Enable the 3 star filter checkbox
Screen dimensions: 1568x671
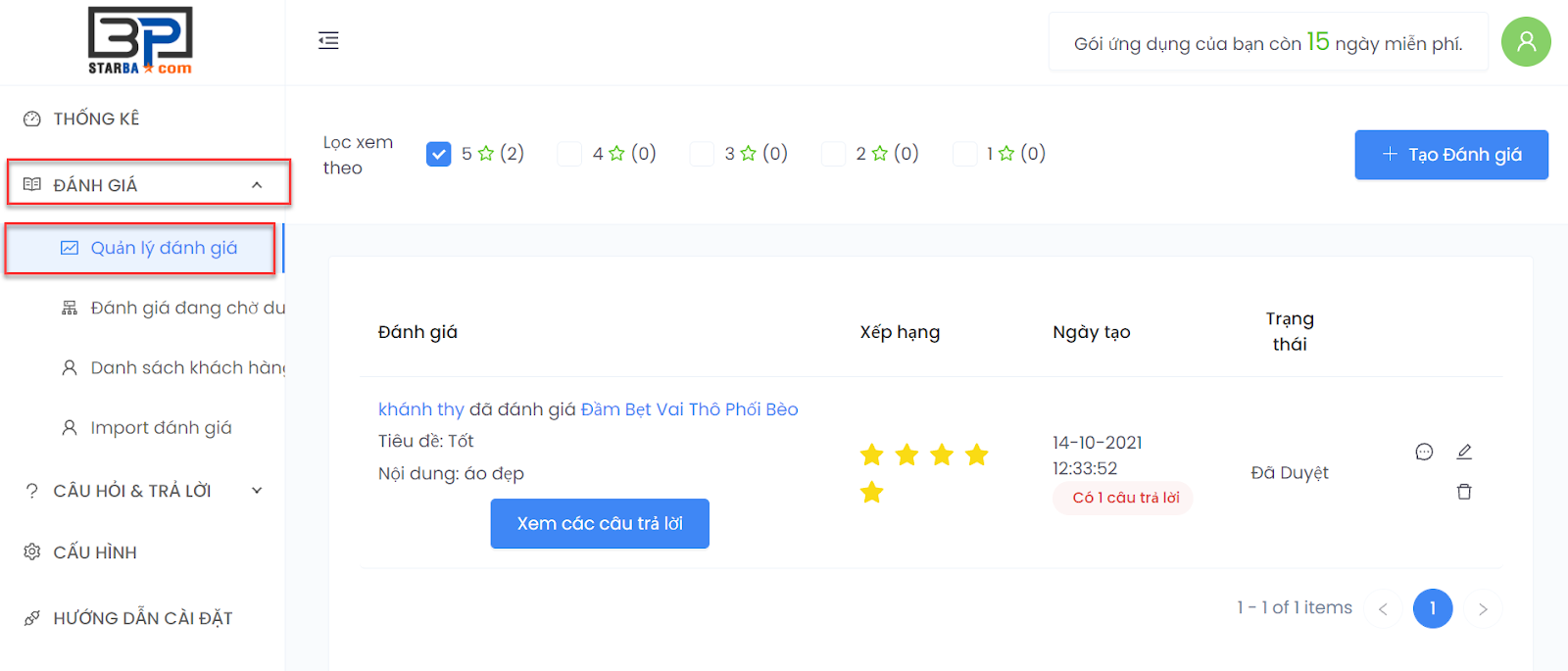(x=702, y=154)
